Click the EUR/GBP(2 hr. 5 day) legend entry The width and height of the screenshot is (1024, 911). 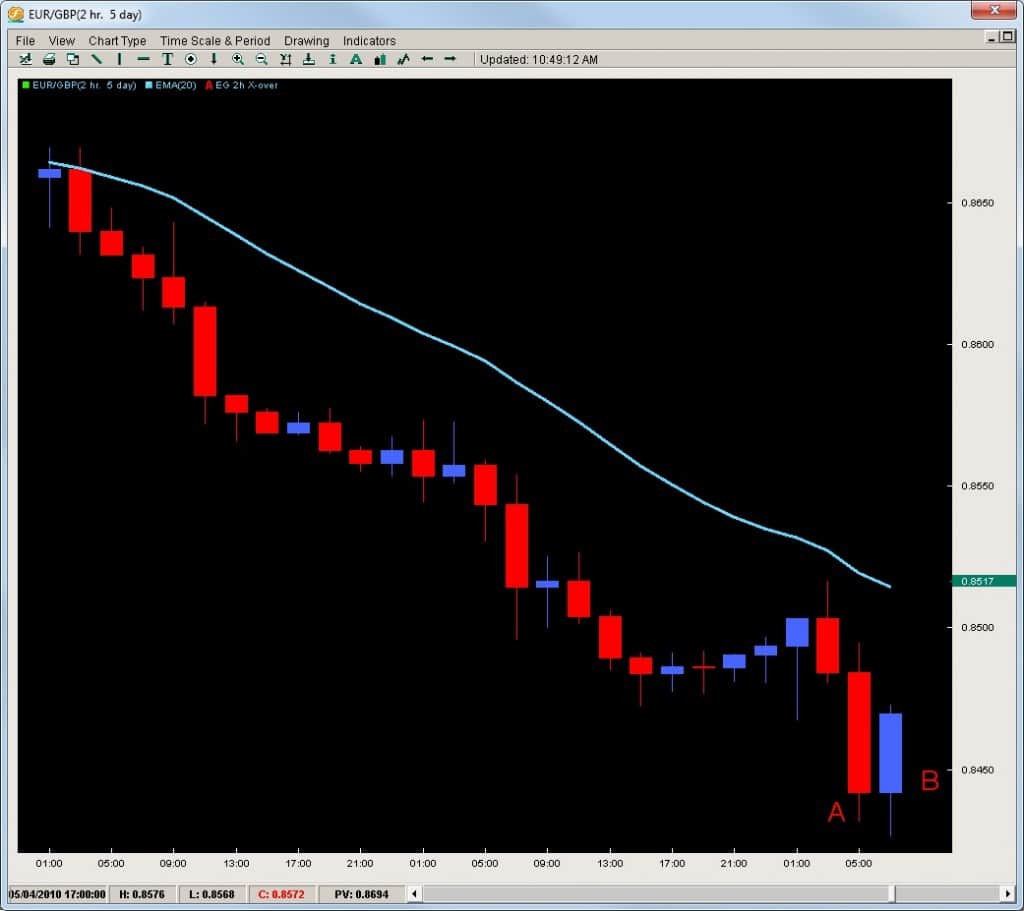click(84, 85)
